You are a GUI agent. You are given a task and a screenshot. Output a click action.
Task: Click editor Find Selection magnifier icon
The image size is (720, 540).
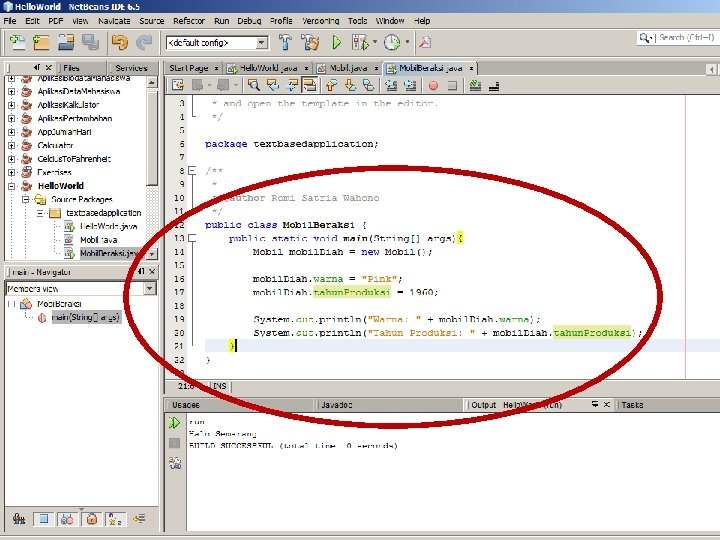coord(253,85)
